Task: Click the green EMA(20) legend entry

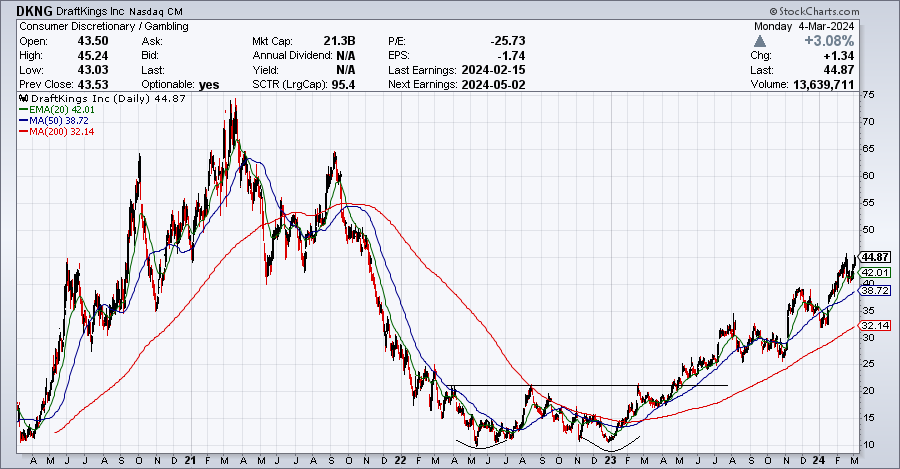Action: point(57,110)
